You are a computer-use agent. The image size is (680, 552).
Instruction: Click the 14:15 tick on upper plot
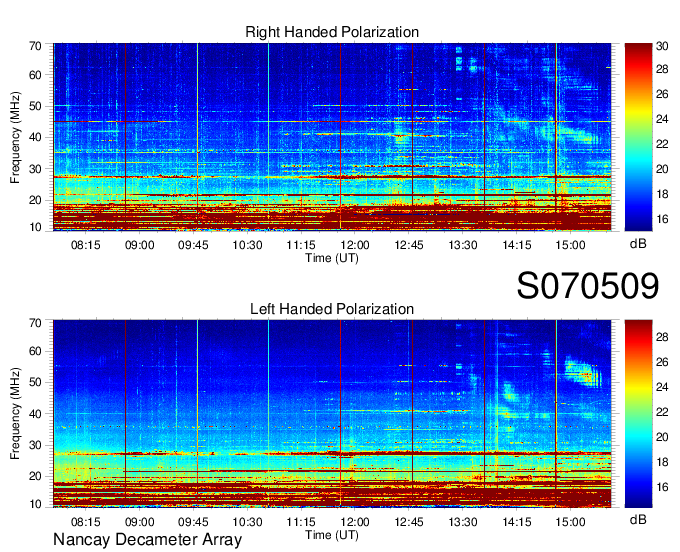517,245
